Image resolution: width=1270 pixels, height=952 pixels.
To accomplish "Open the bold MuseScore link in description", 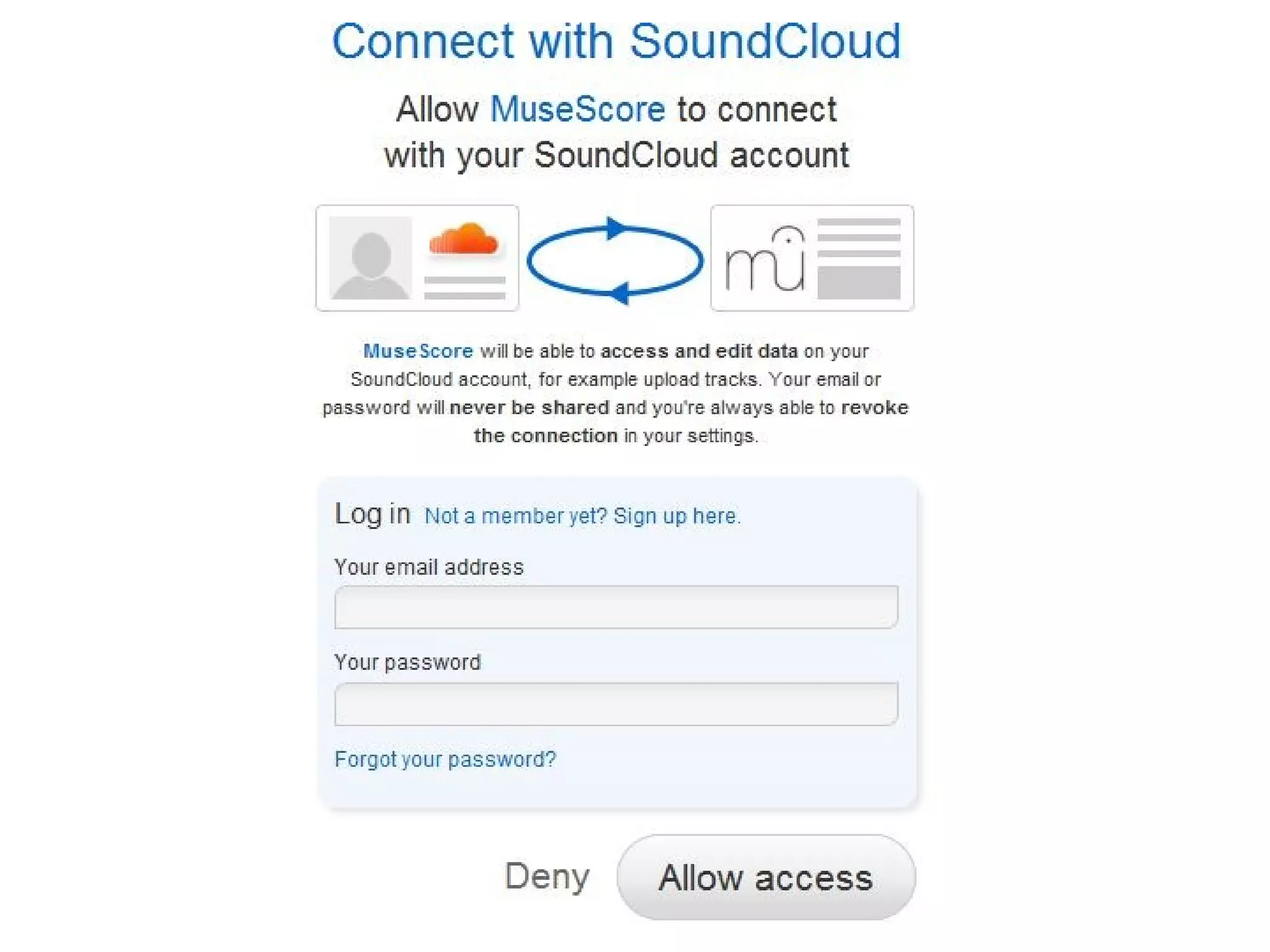I will (418, 351).
